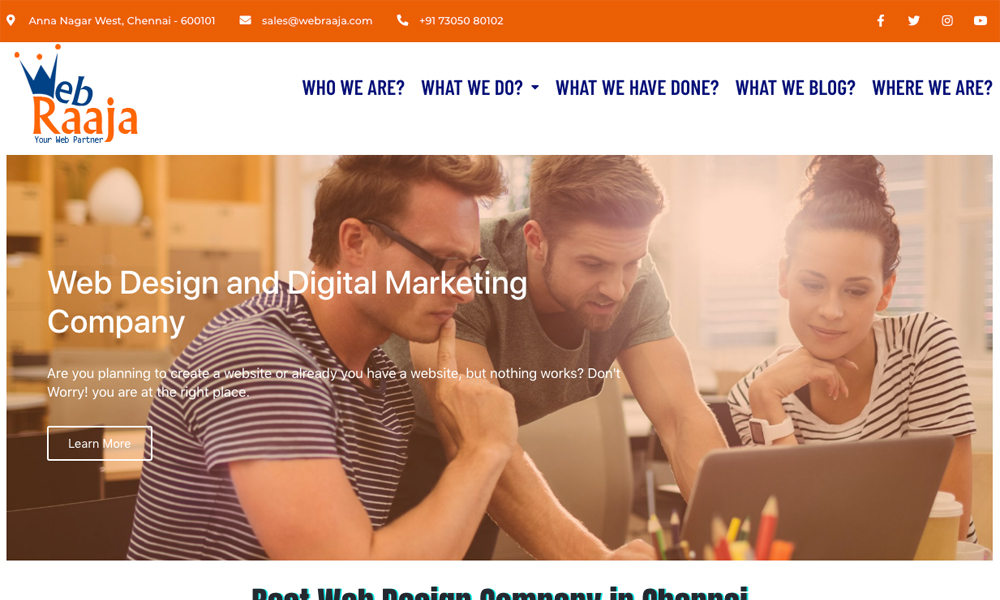Click the hero banner image
Image resolution: width=1000 pixels, height=600 pixels.
499,358
